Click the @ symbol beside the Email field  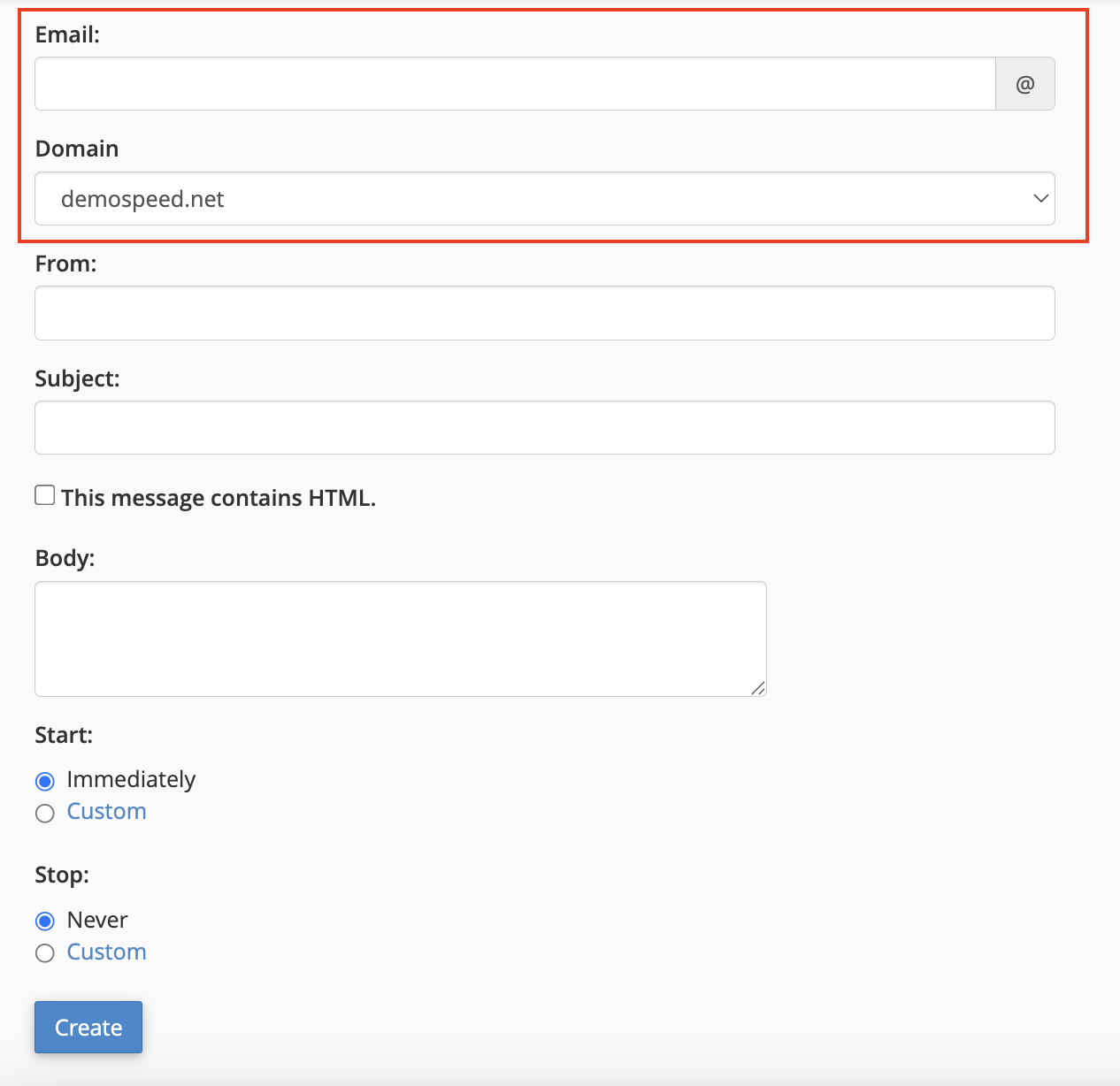1024,84
